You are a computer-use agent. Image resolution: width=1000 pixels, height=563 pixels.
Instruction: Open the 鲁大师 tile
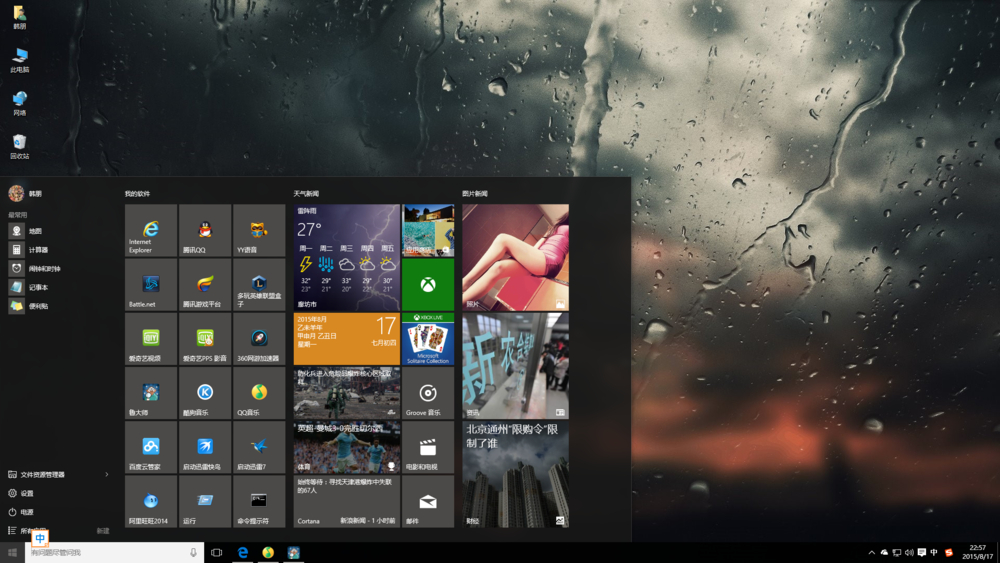pyautogui.click(x=151, y=393)
